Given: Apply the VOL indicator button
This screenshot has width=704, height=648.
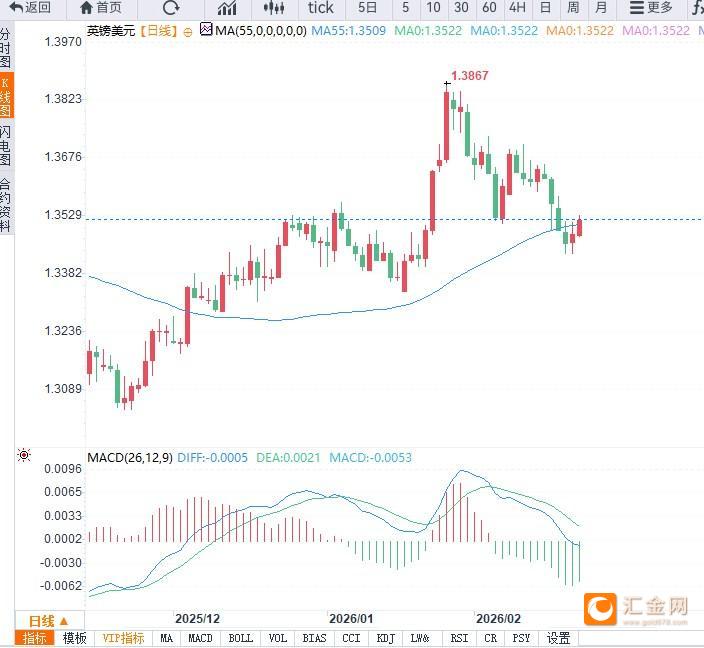Looking at the screenshot, I should pos(277,638).
